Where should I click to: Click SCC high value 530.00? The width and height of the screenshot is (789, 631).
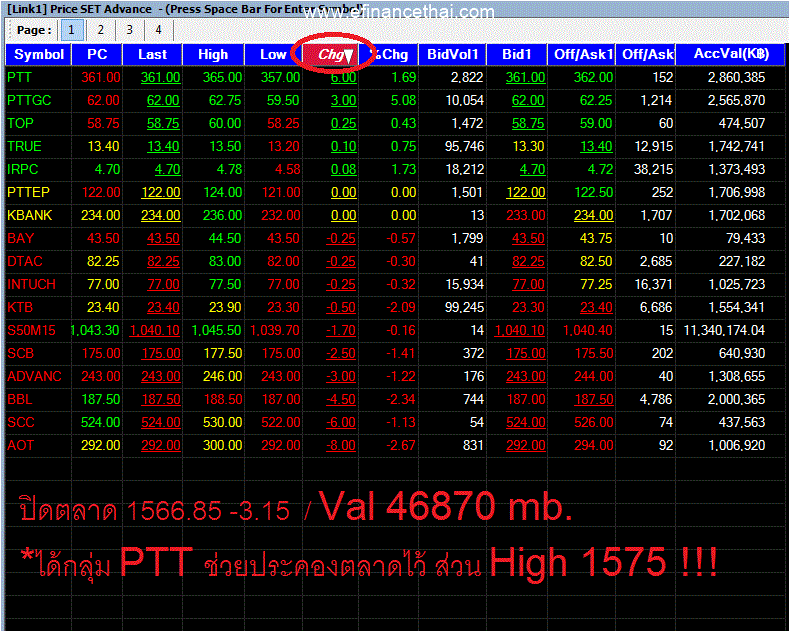click(x=222, y=423)
